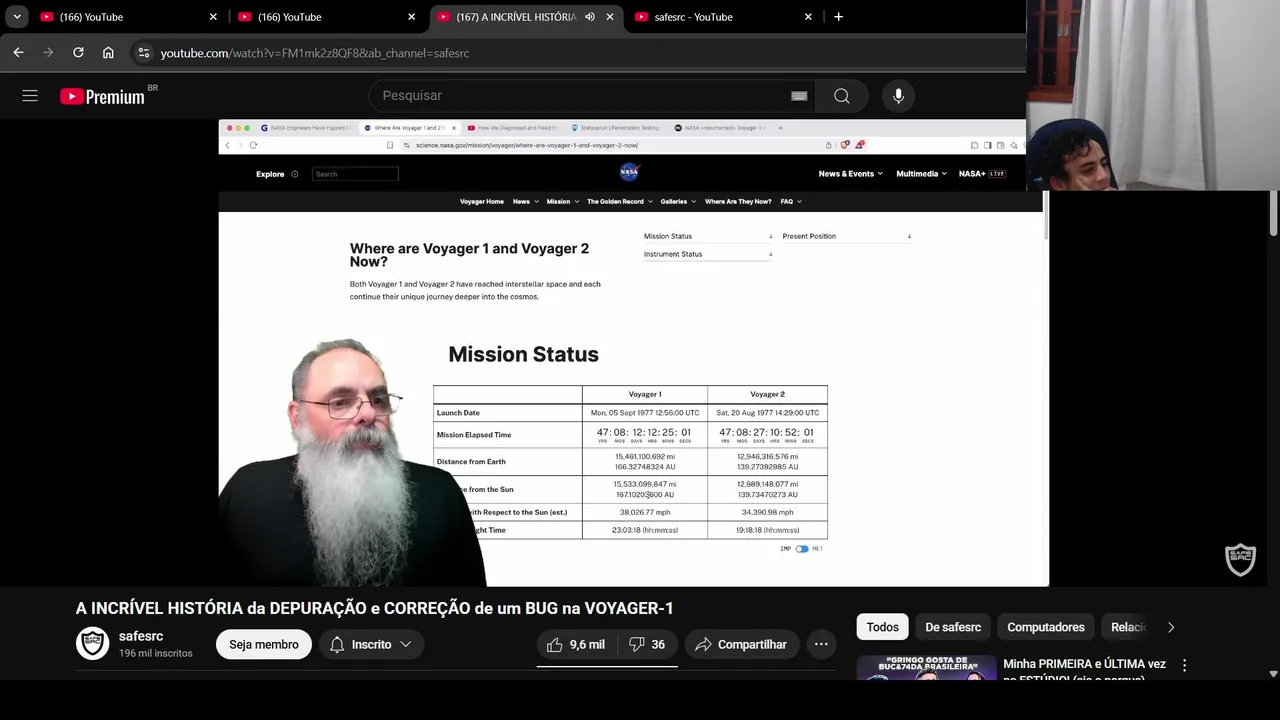Select the youtube.com URL in address bar
Viewport: 1280px width, 720px height.
click(x=315, y=53)
